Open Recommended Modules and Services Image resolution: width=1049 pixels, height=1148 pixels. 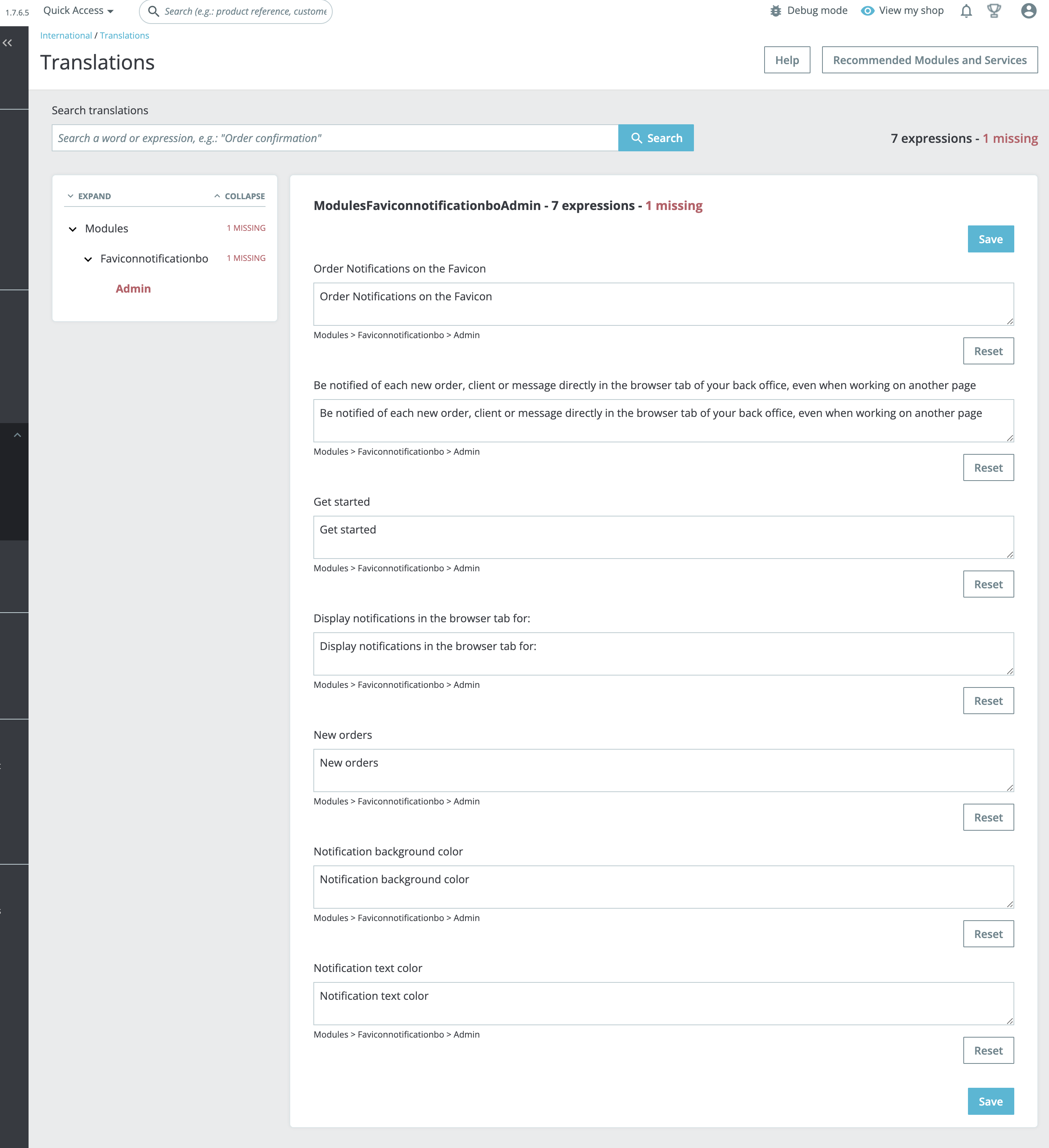[929, 59]
